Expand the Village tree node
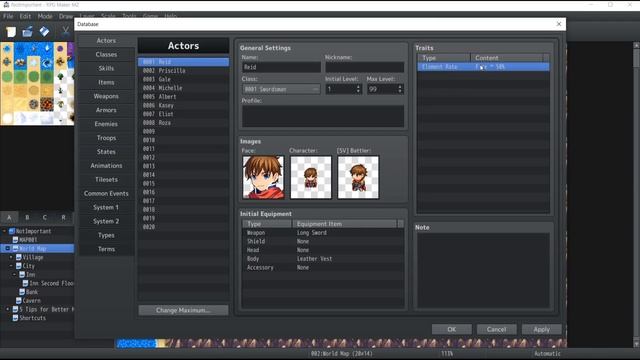The image size is (640, 360). coord(11,257)
